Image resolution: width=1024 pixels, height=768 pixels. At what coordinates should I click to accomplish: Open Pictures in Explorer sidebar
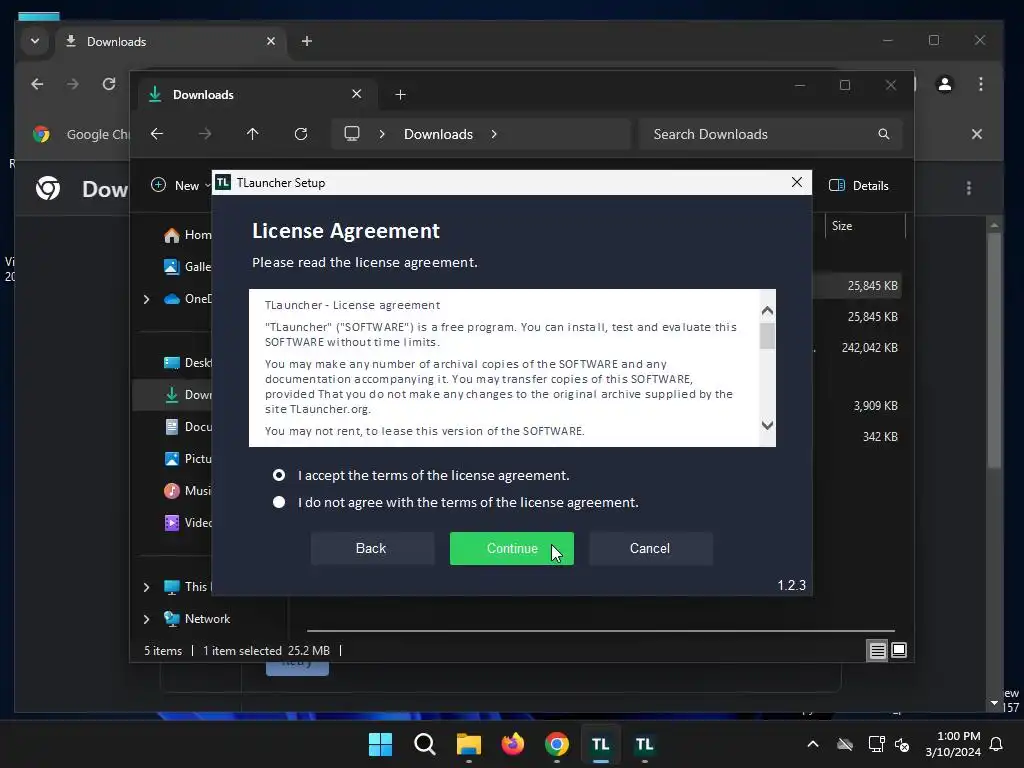tap(187, 458)
